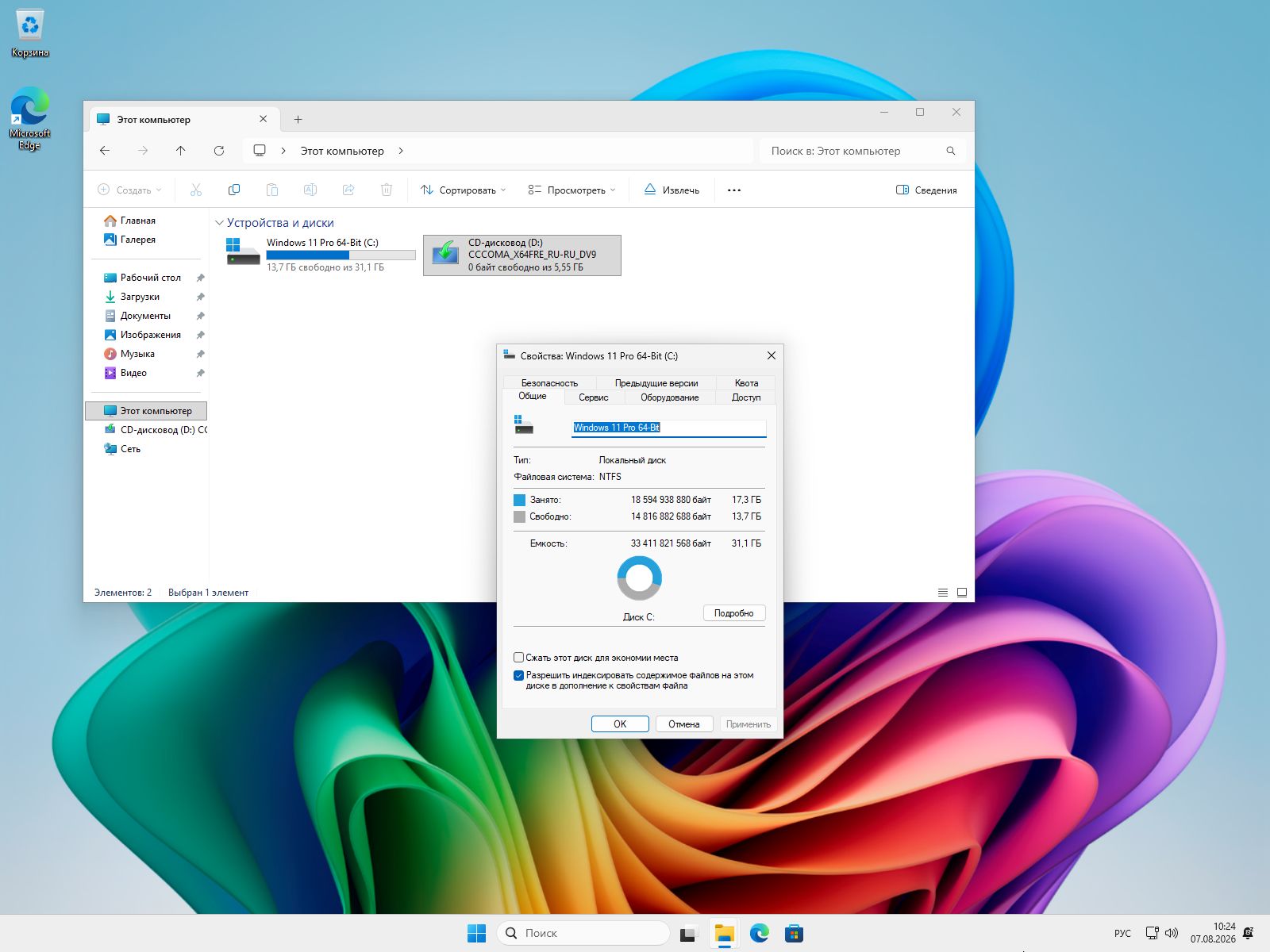Click 'Отмена' in properties dialog
The width and height of the screenshot is (1270, 952).
(684, 724)
